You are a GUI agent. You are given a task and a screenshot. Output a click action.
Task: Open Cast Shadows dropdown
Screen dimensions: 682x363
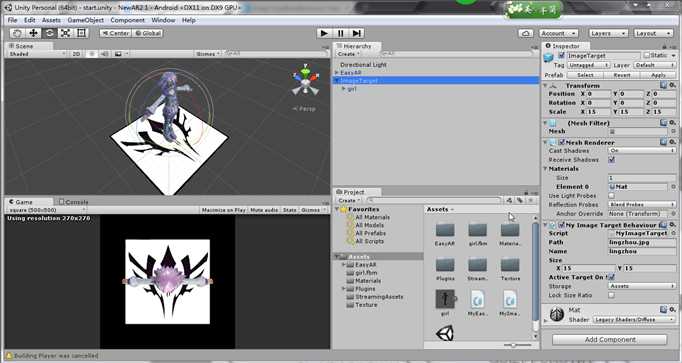642,150
